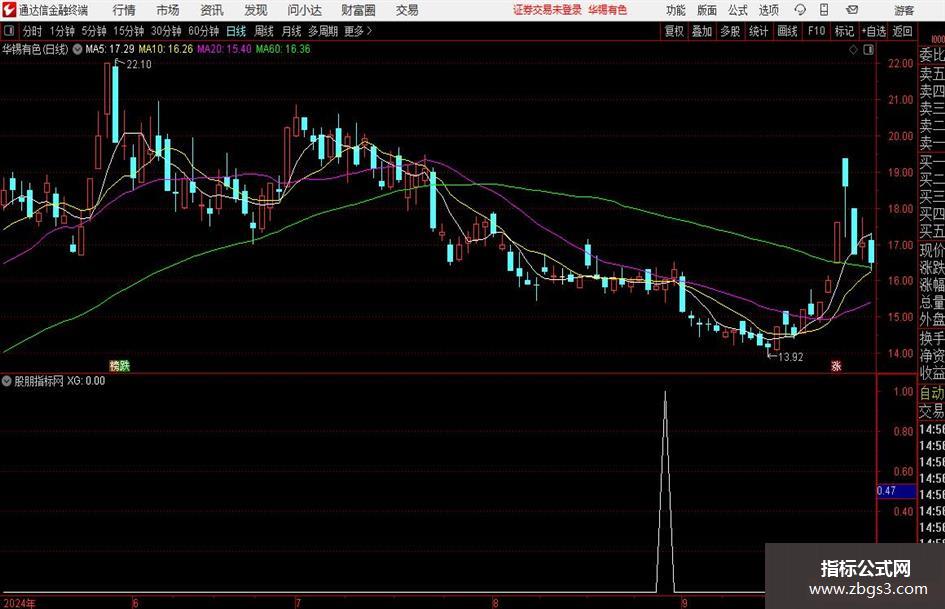Screen dimensions: 945x609
Task: Click the 22.00 price axis label
Action: pos(901,64)
